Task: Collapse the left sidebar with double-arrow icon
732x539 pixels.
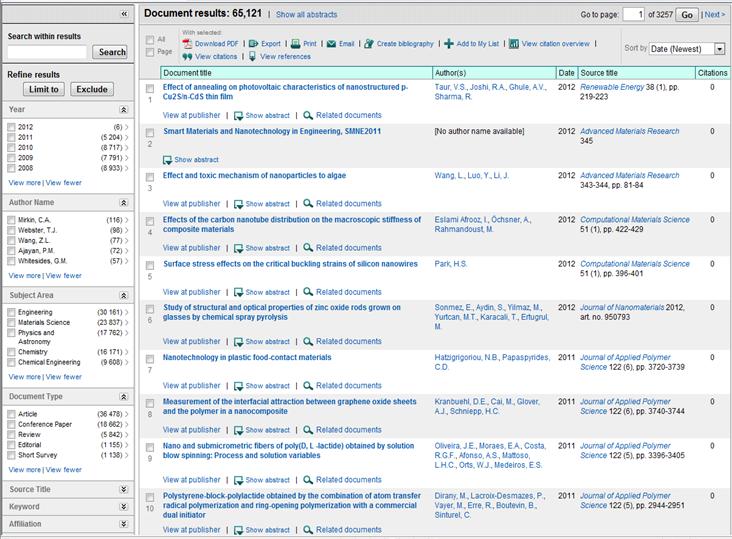Action: click(x=124, y=14)
